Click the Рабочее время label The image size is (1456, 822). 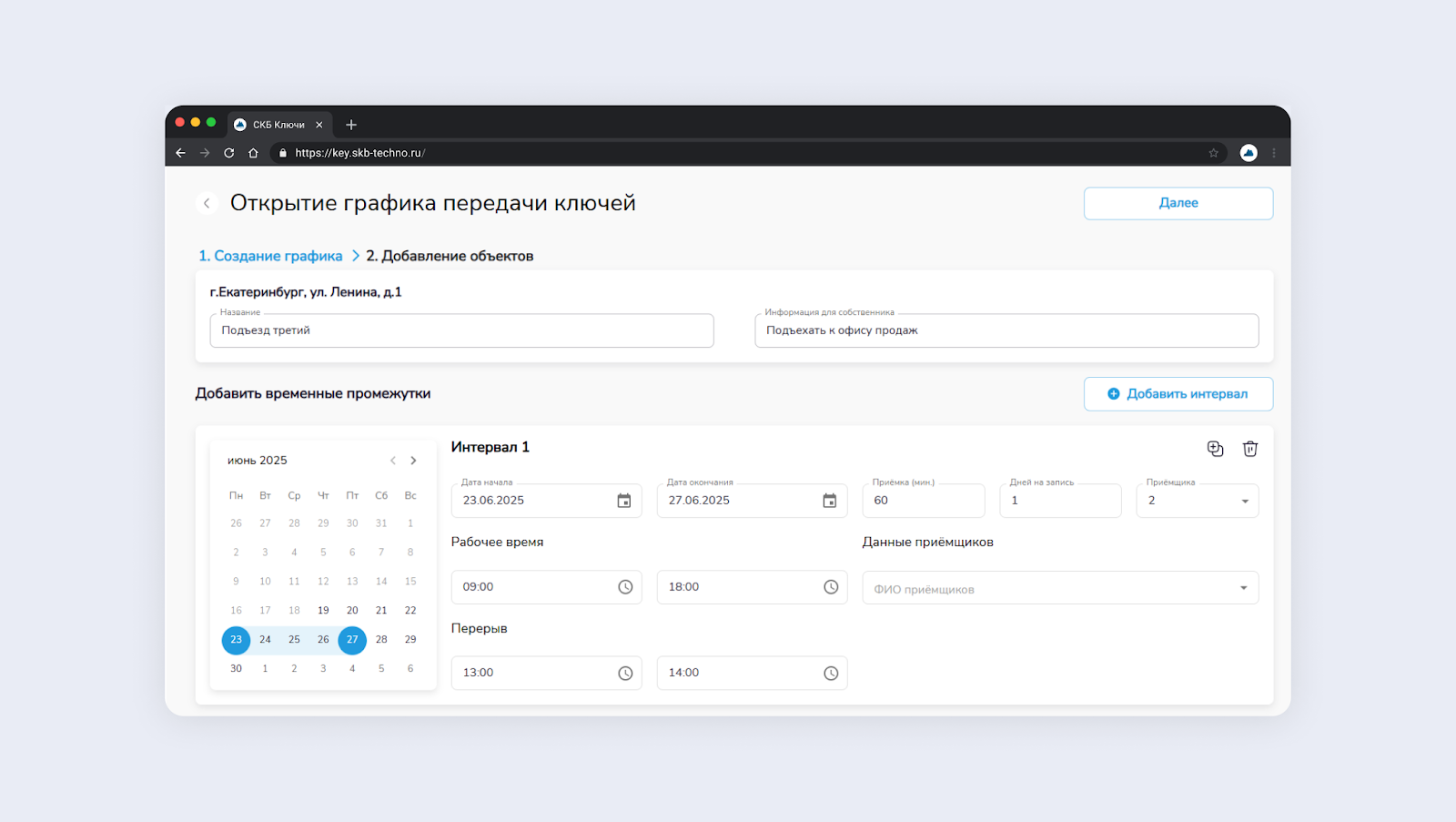[x=498, y=542]
